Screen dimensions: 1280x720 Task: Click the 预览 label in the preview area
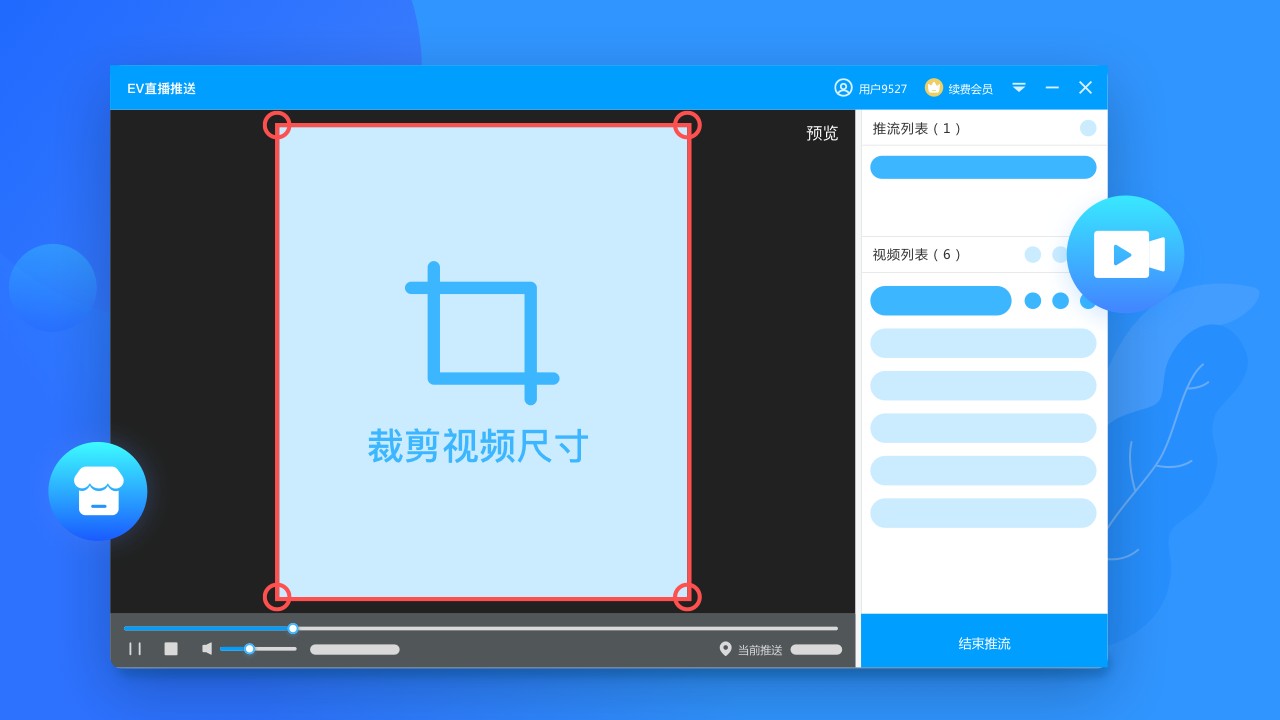(x=822, y=134)
